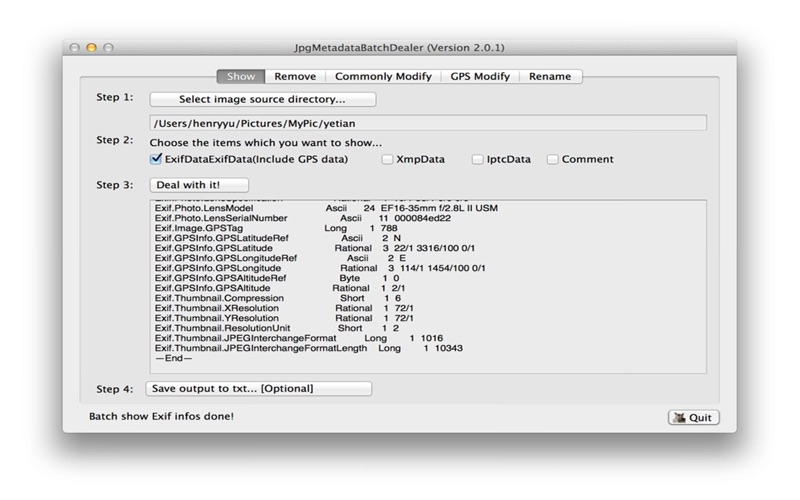Click the Deal with it! button
This screenshot has height=500, width=800.
point(199,185)
